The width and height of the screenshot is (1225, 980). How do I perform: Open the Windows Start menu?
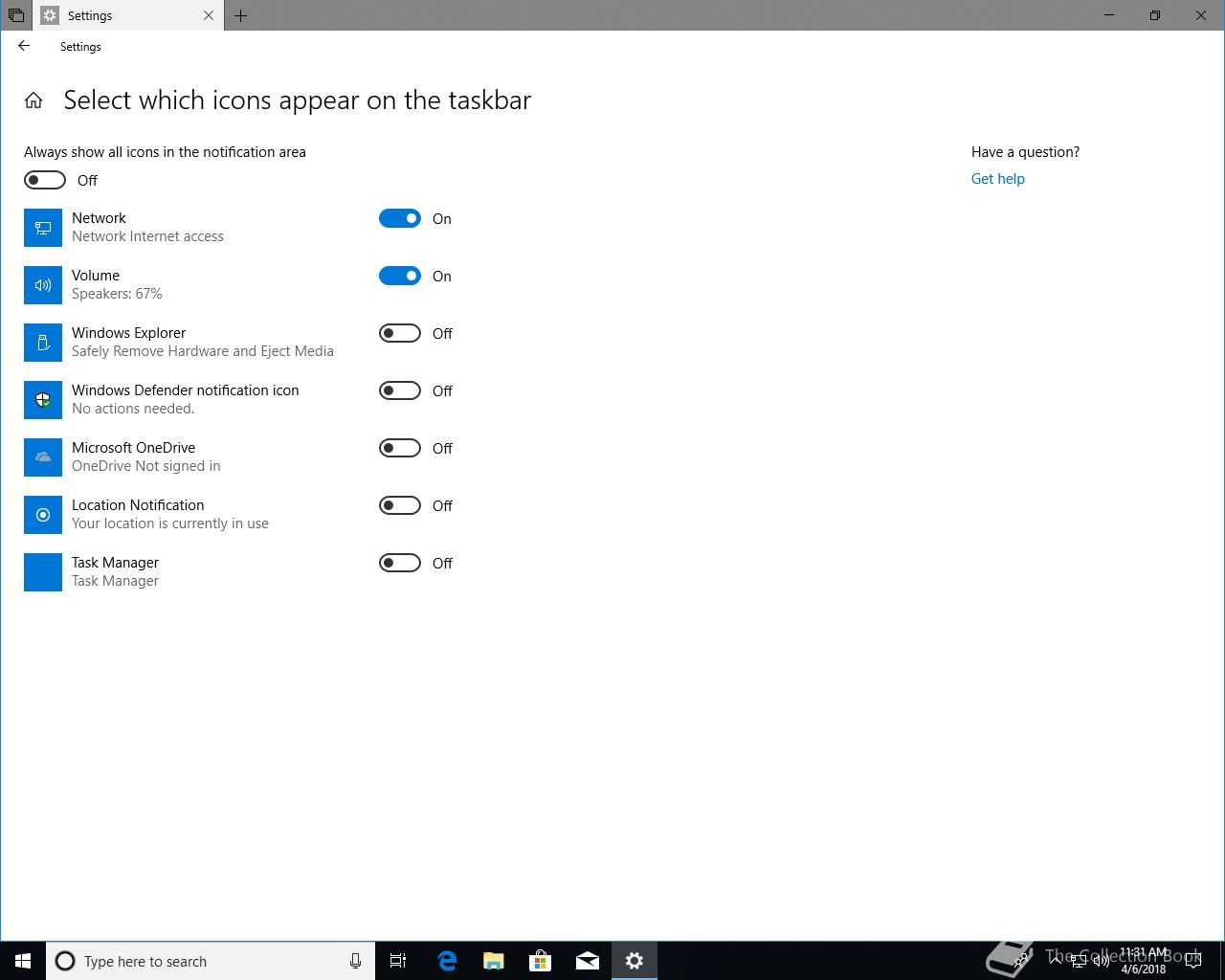23,961
